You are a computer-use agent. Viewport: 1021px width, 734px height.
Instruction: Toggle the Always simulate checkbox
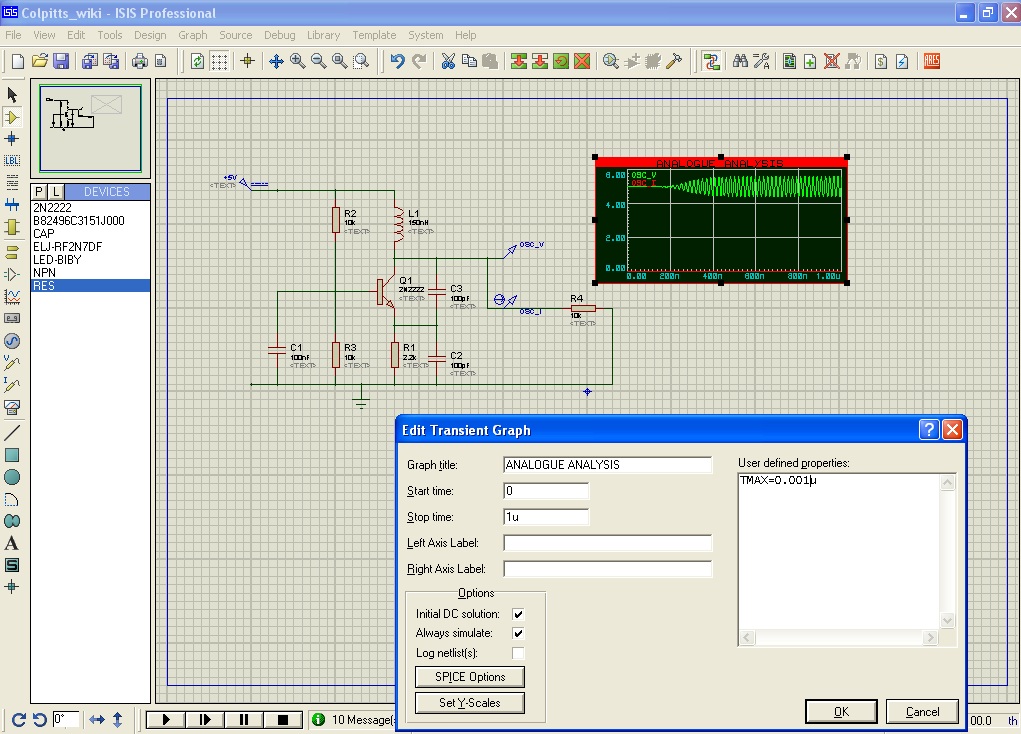518,634
